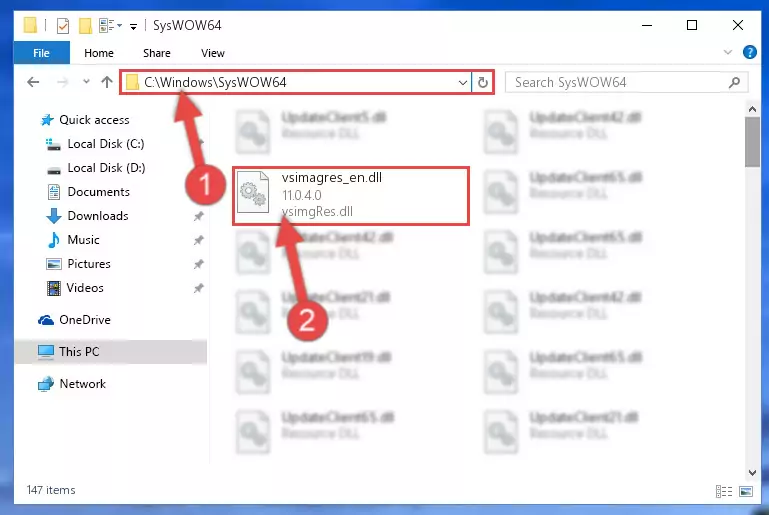Open Local Disk (D:) in sidebar
This screenshot has height=515, width=769.
[106, 168]
